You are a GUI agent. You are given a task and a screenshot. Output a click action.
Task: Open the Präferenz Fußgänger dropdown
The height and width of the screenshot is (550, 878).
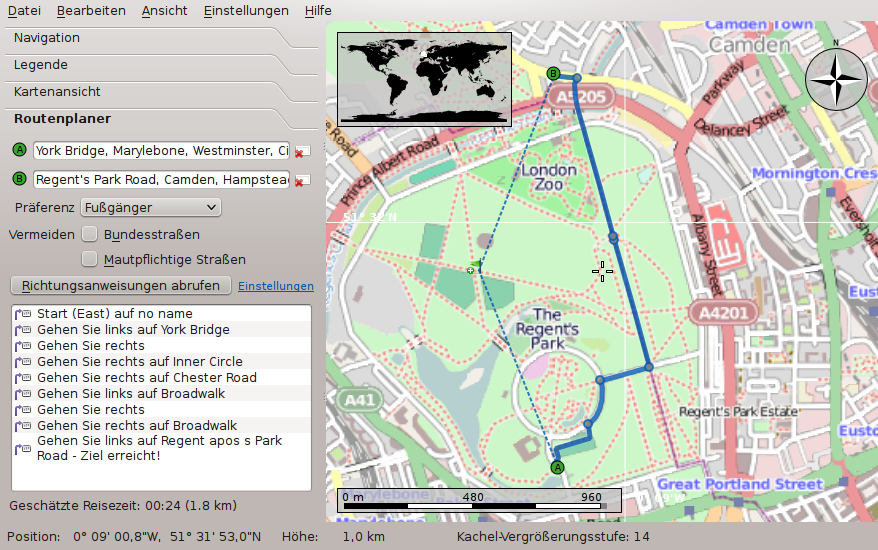pos(150,207)
